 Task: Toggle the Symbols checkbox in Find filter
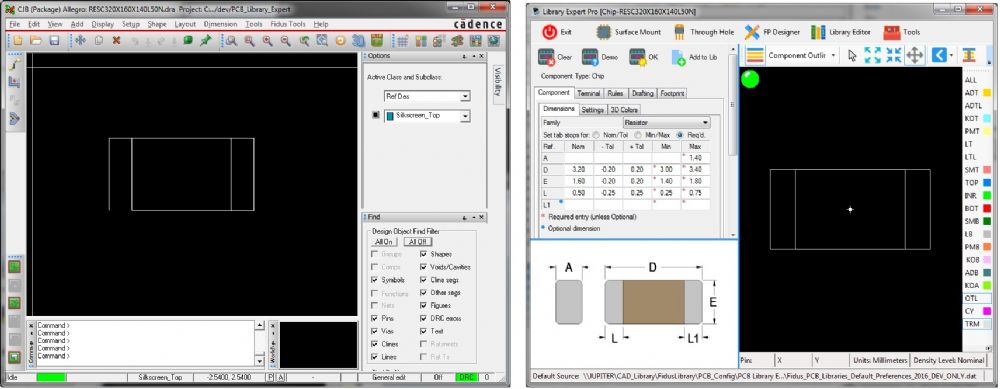374,280
